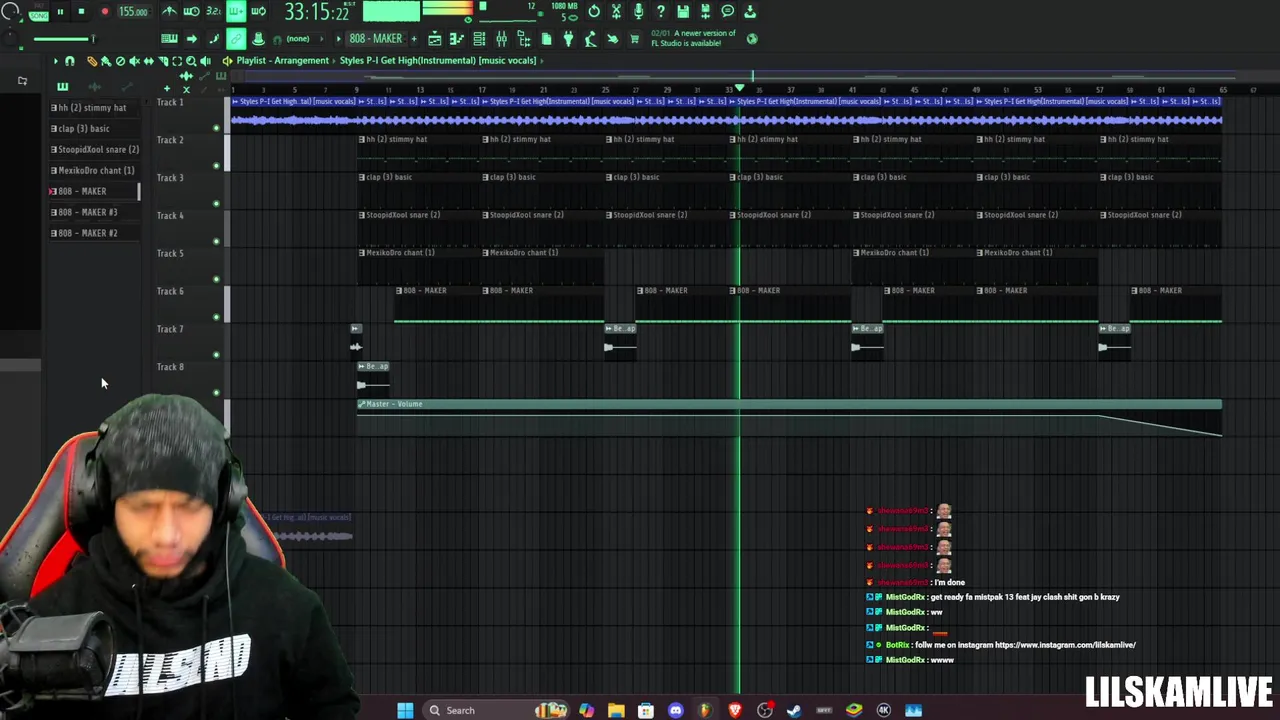Open the audio editor scissors icon

coord(616,12)
